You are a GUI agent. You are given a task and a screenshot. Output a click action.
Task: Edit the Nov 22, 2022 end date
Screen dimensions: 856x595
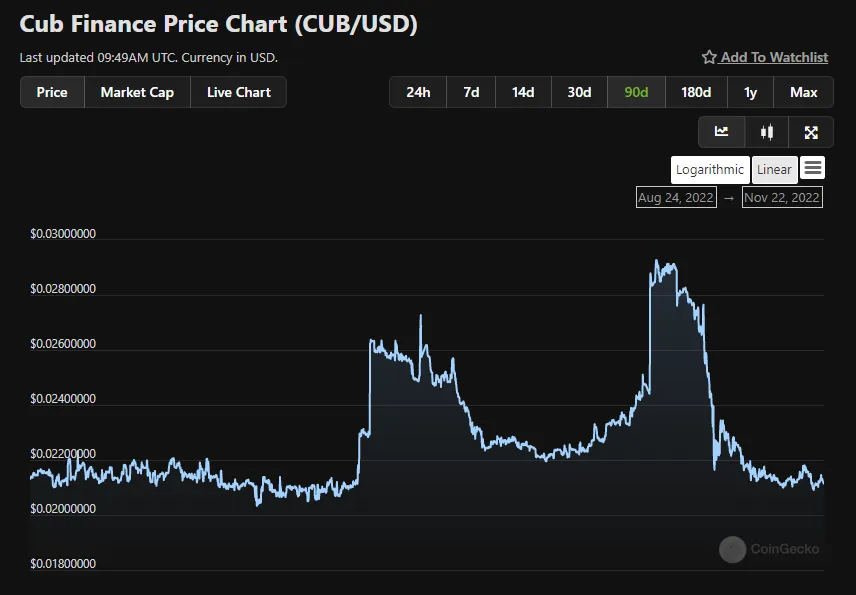[x=782, y=198]
